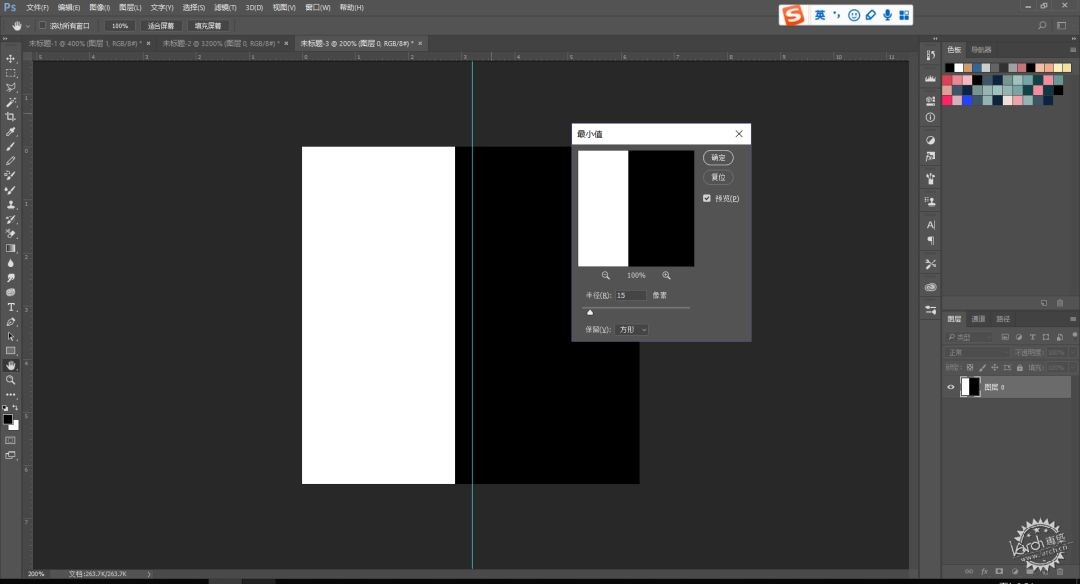Open the Image menu
The width and height of the screenshot is (1080, 584).
tap(100, 8)
